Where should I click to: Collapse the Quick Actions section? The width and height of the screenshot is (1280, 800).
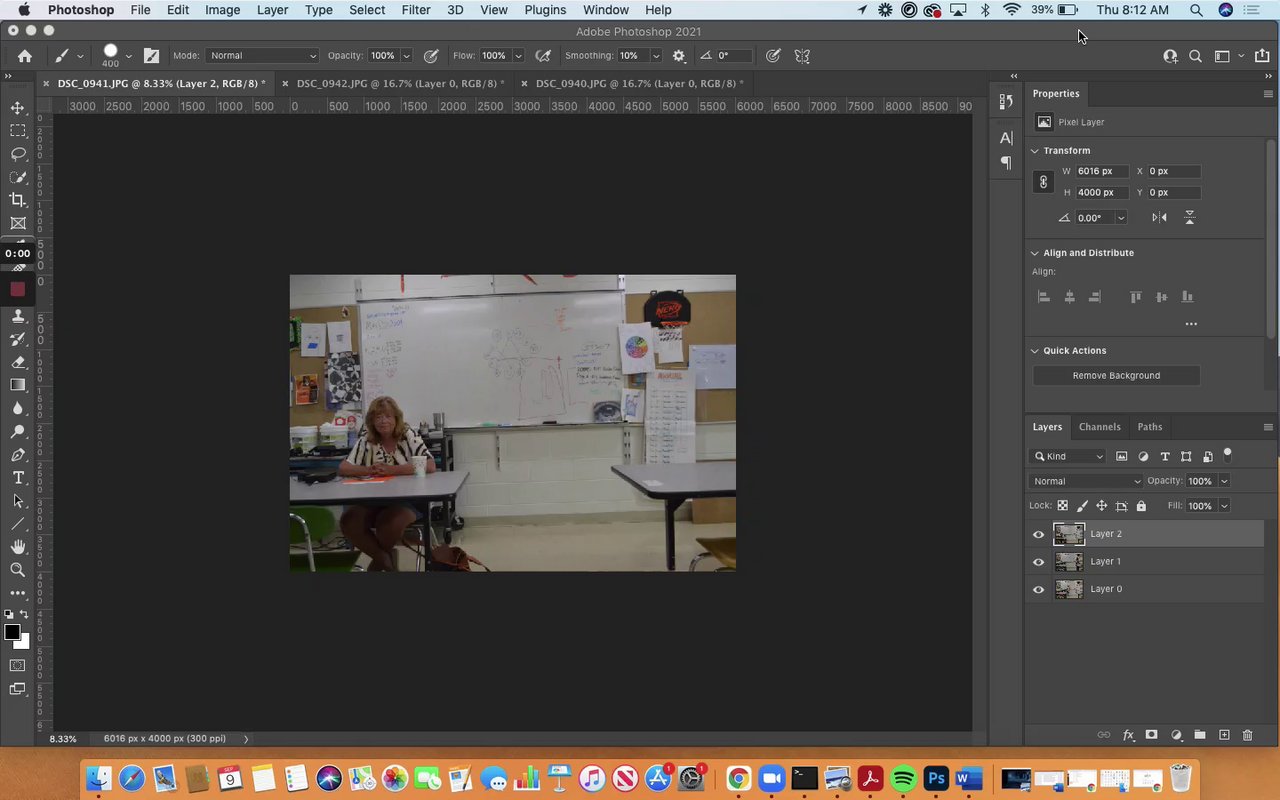(x=1035, y=351)
